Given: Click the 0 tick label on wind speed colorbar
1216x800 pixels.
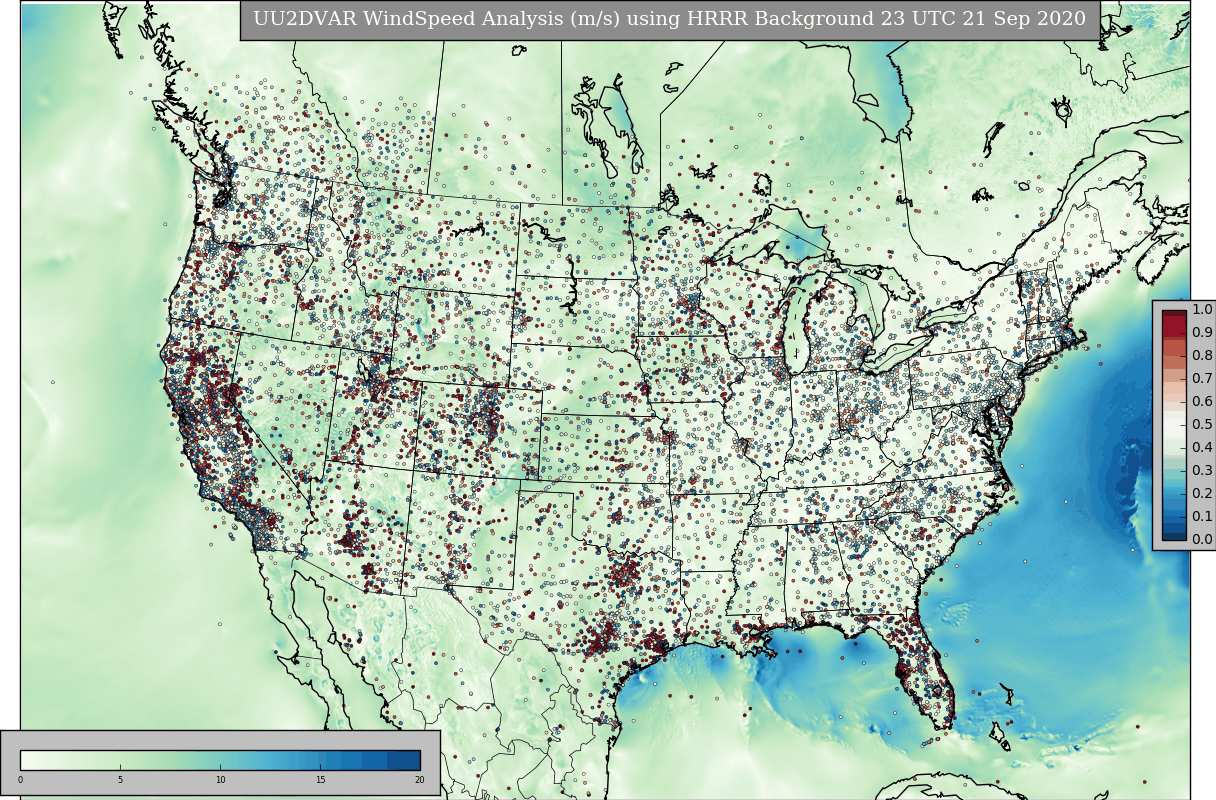Looking at the screenshot, I should coord(20,780).
